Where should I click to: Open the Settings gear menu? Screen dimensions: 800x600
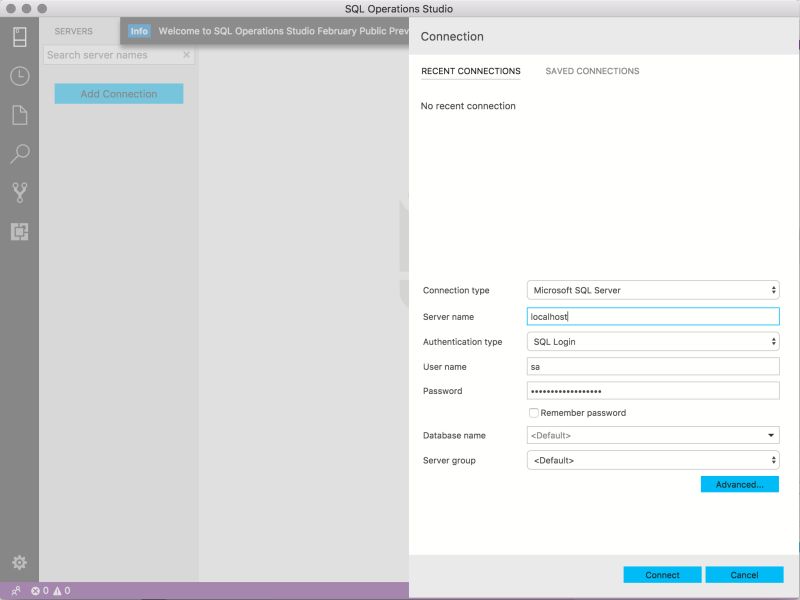20,563
